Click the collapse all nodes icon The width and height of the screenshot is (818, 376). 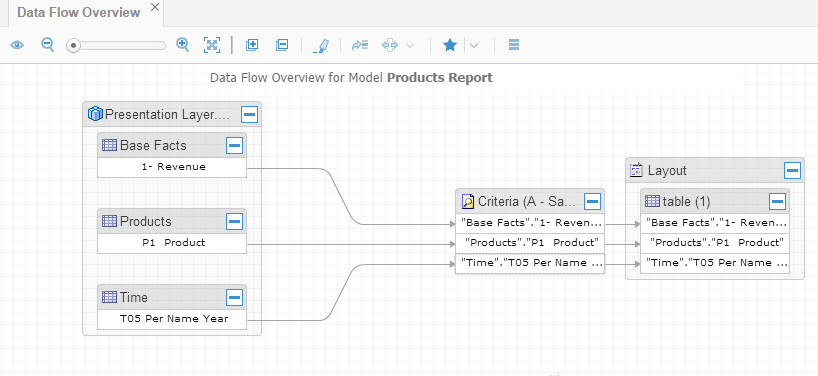coord(282,45)
